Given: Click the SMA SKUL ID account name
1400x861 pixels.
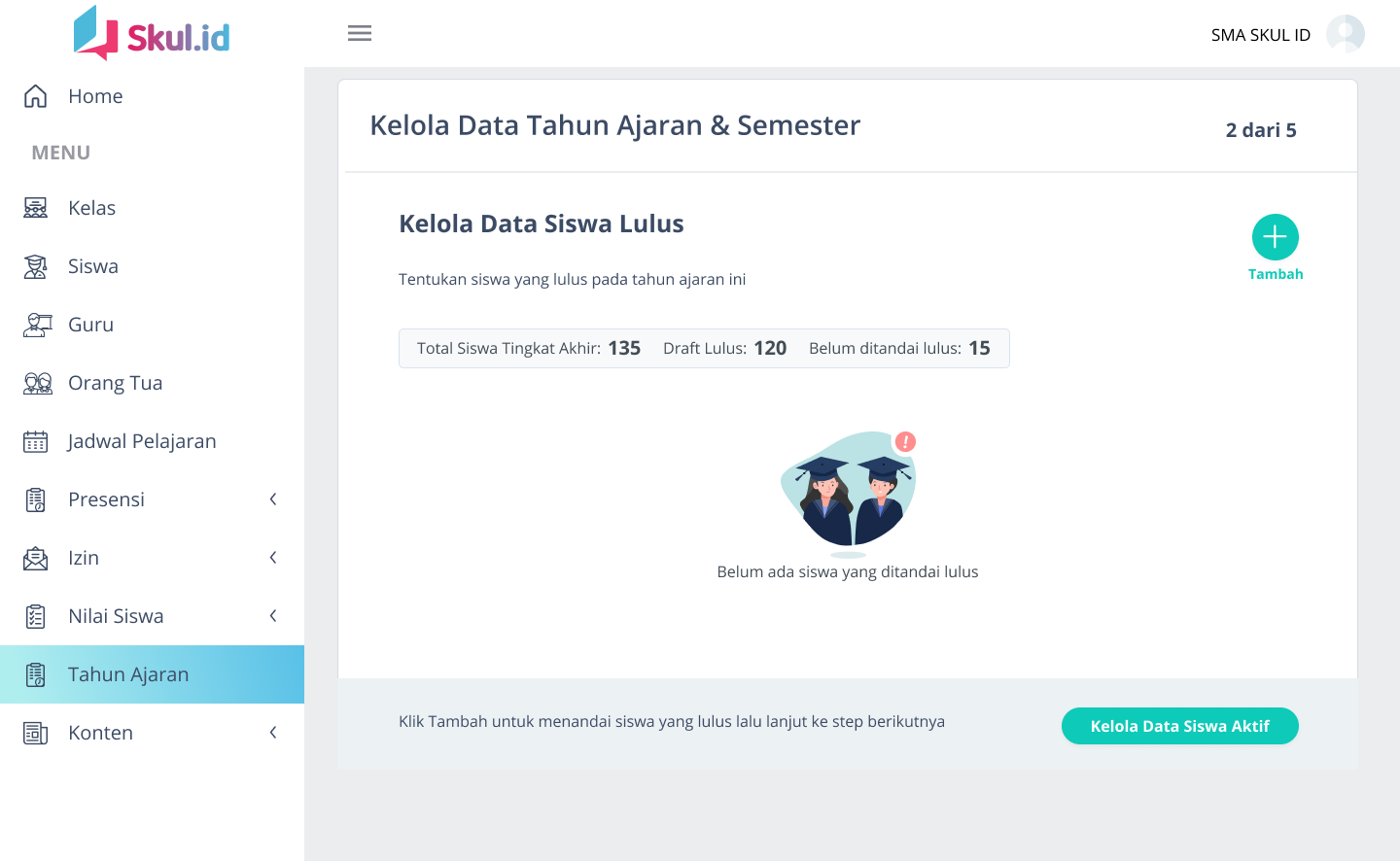Looking at the screenshot, I should pyautogui.click(x=1260, y=35).
